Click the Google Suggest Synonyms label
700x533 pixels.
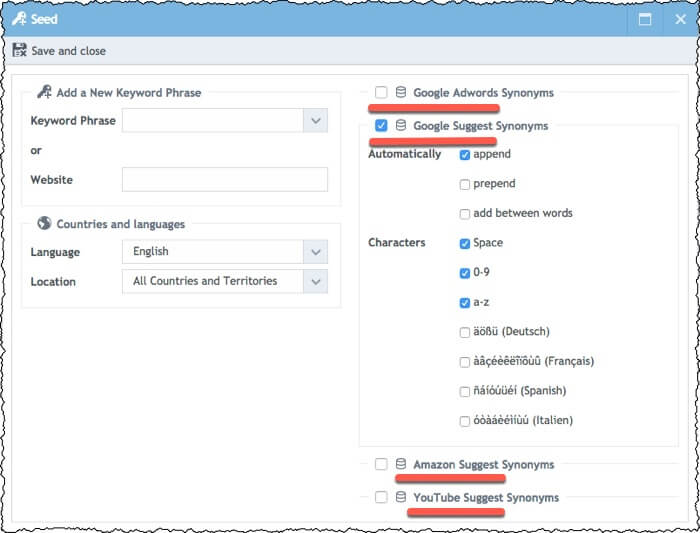(481, 126)
